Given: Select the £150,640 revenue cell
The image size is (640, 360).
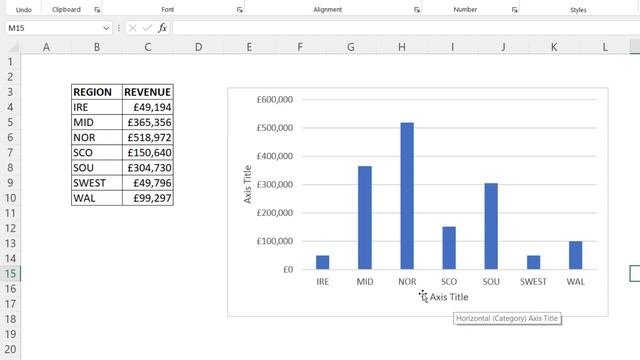Looking at the screenshot, I should click(x=148, y=153).
